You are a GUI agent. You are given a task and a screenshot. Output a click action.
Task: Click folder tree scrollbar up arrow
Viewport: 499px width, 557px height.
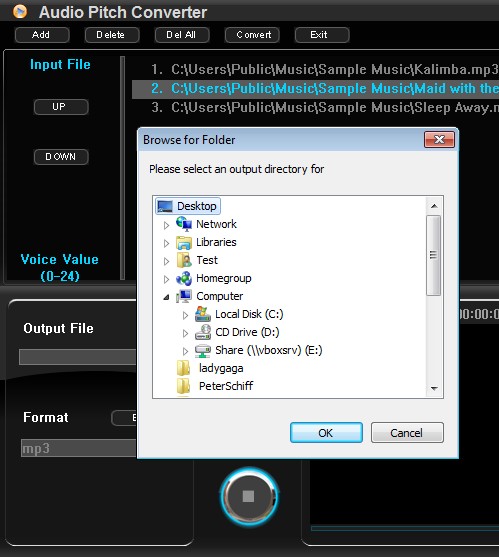[434, 206]
